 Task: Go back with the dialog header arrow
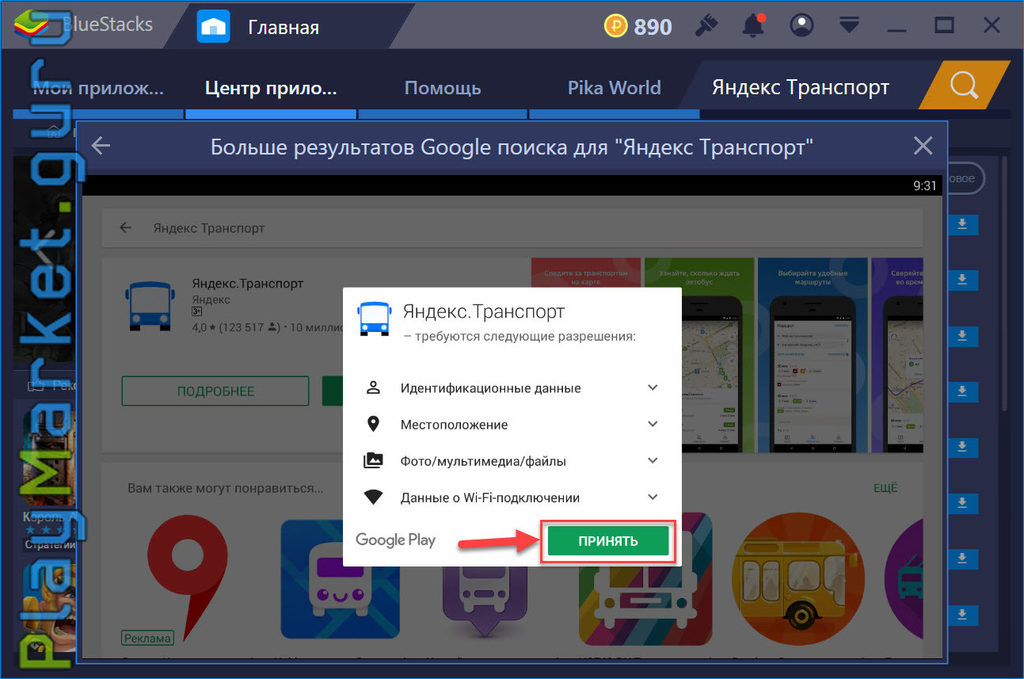[x=101, y=146]
